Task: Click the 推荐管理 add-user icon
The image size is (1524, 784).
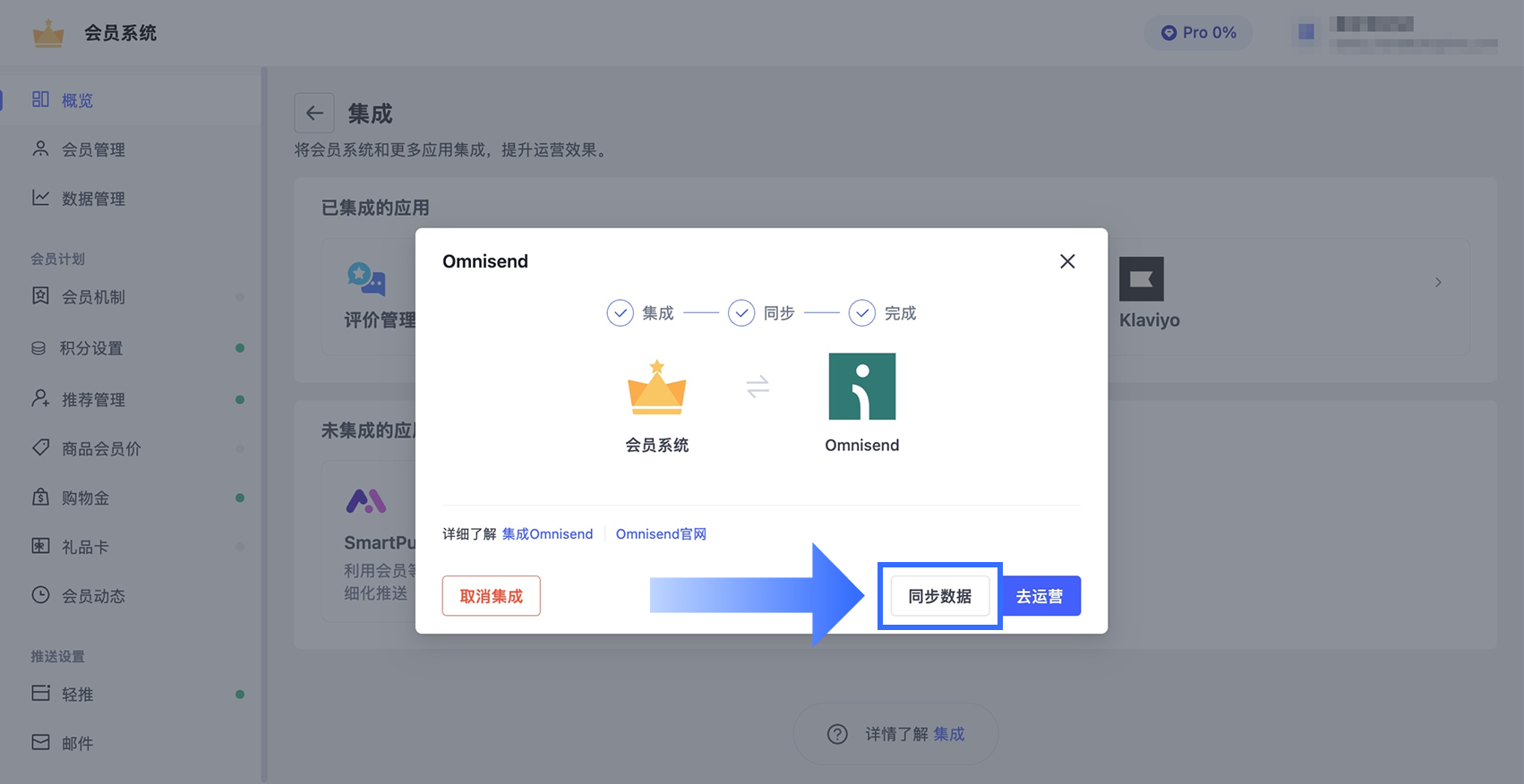Action: [40, 398]
